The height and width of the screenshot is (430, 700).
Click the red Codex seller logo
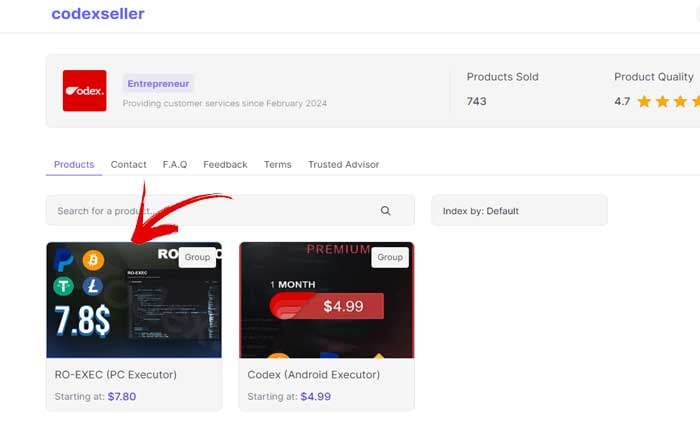pos(84,91)
